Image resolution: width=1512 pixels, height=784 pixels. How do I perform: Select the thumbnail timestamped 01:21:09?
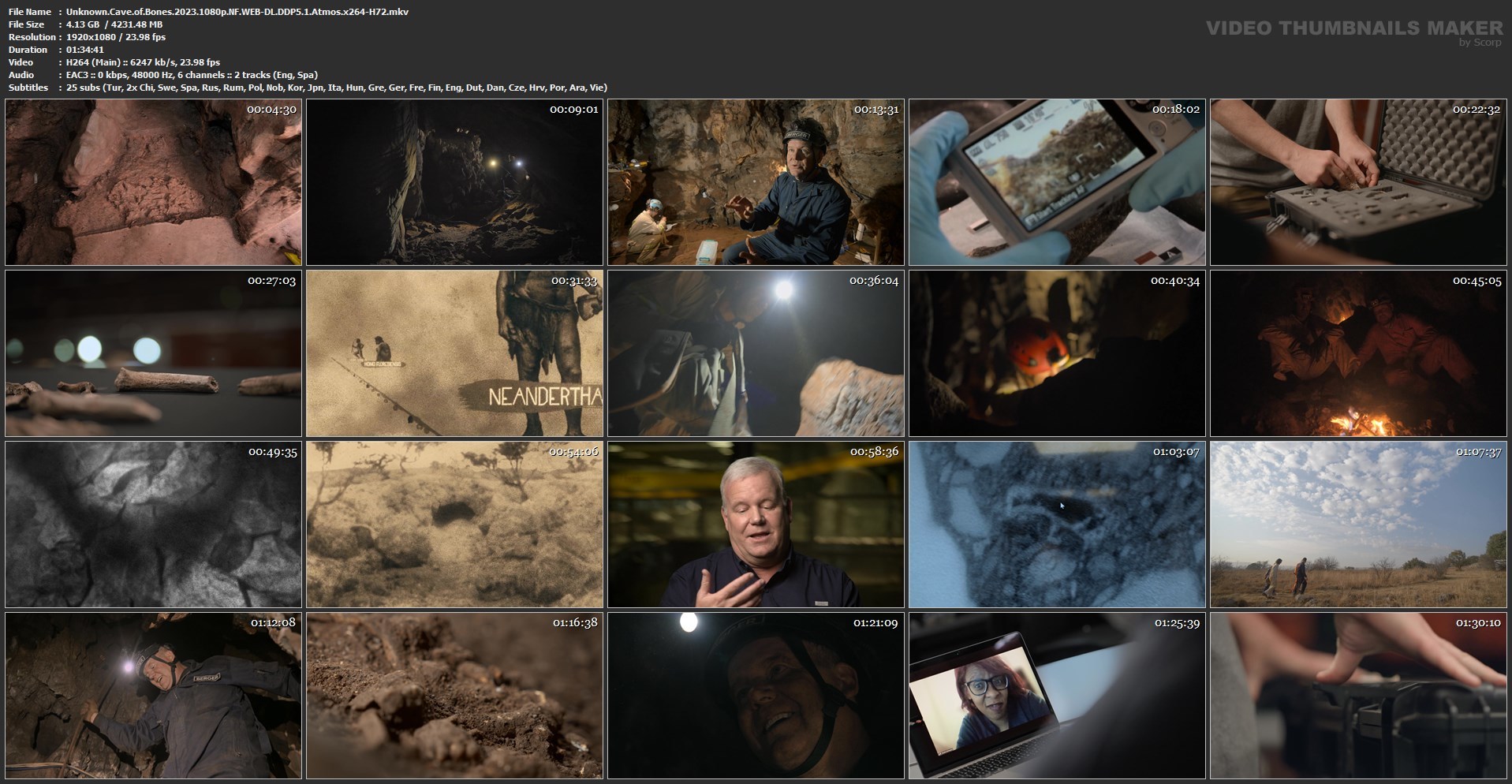click(756, 696)
